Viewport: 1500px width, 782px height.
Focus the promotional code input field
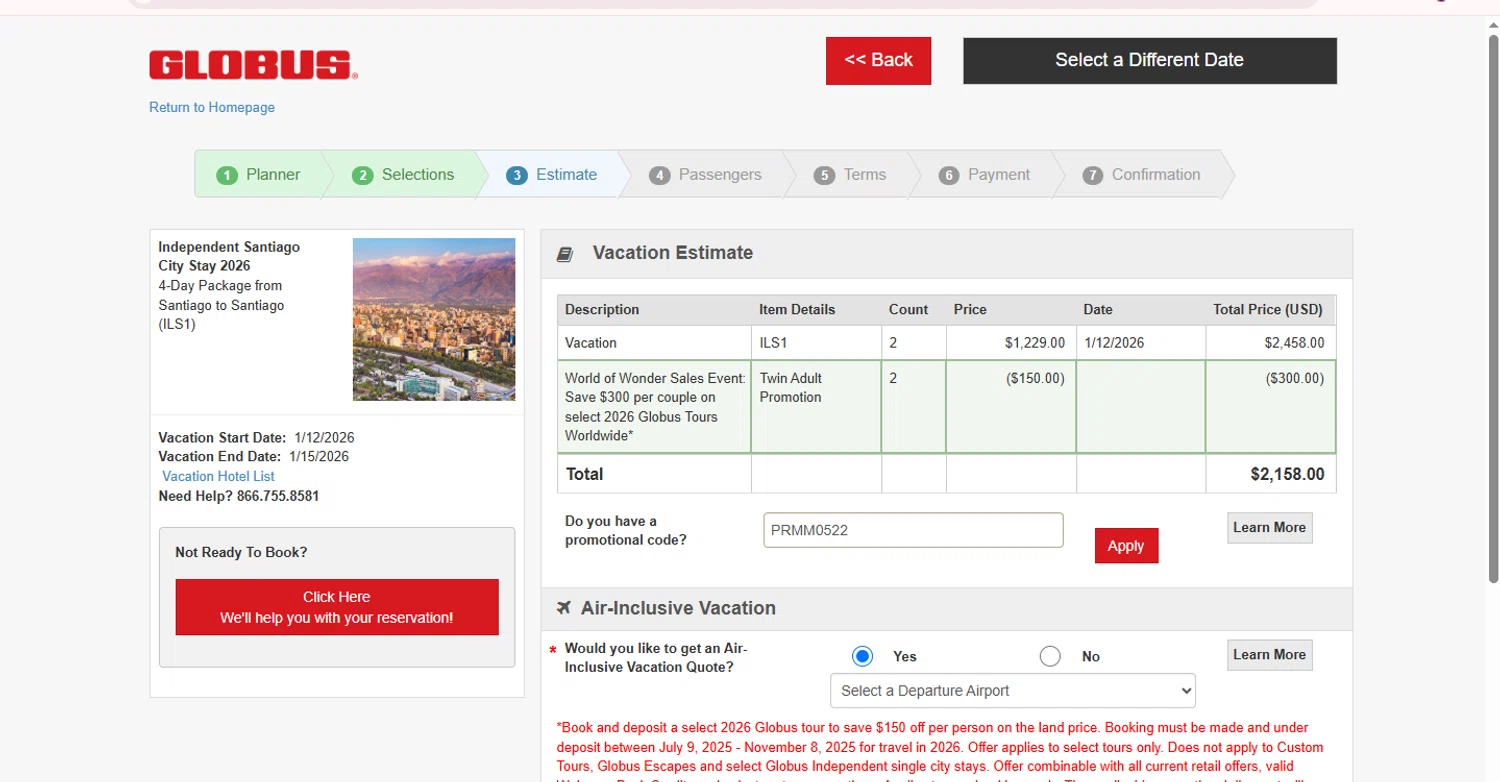point(913,530)
